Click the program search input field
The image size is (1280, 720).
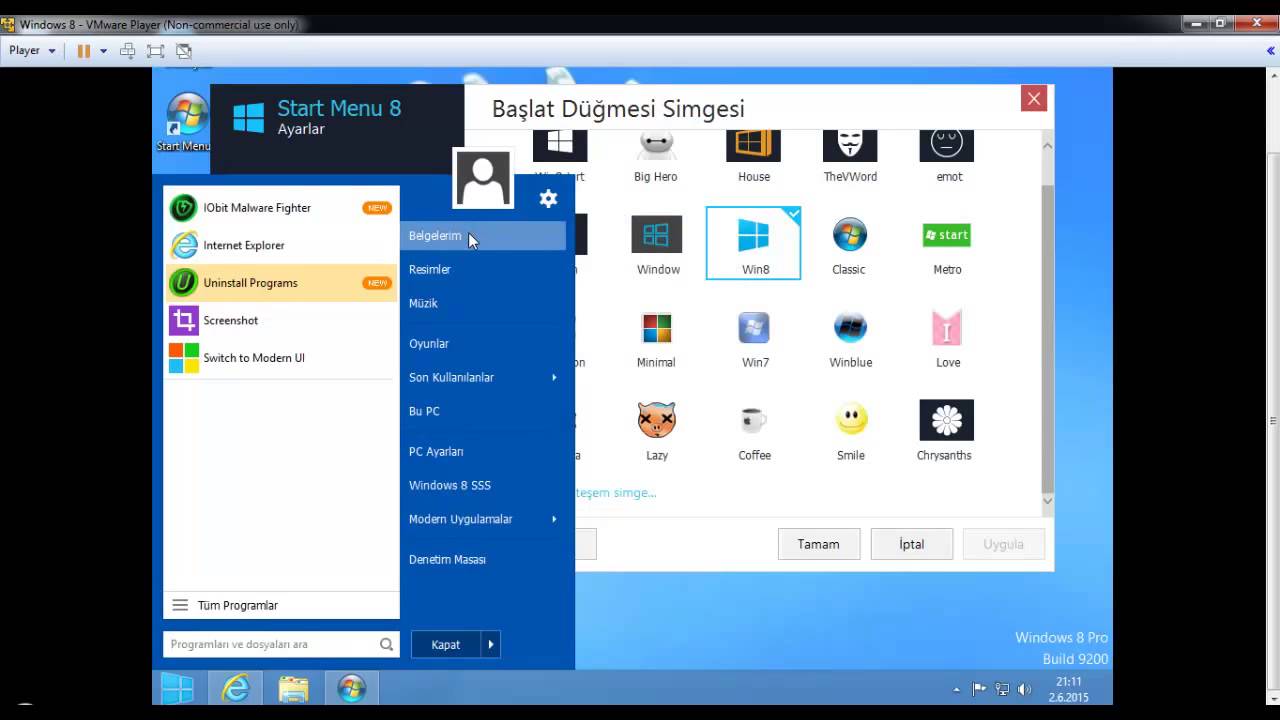pyautogui.click(x=270, y=645)
